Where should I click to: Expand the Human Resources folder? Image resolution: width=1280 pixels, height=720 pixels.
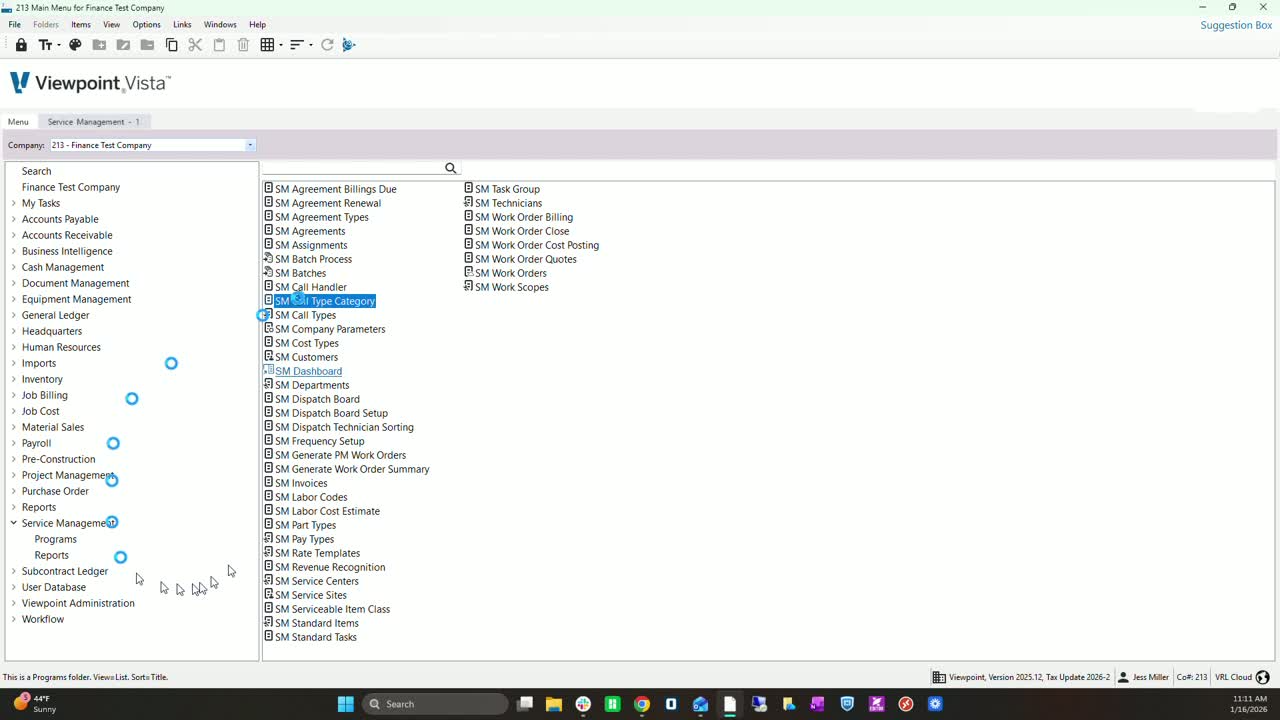click(13, 347)
